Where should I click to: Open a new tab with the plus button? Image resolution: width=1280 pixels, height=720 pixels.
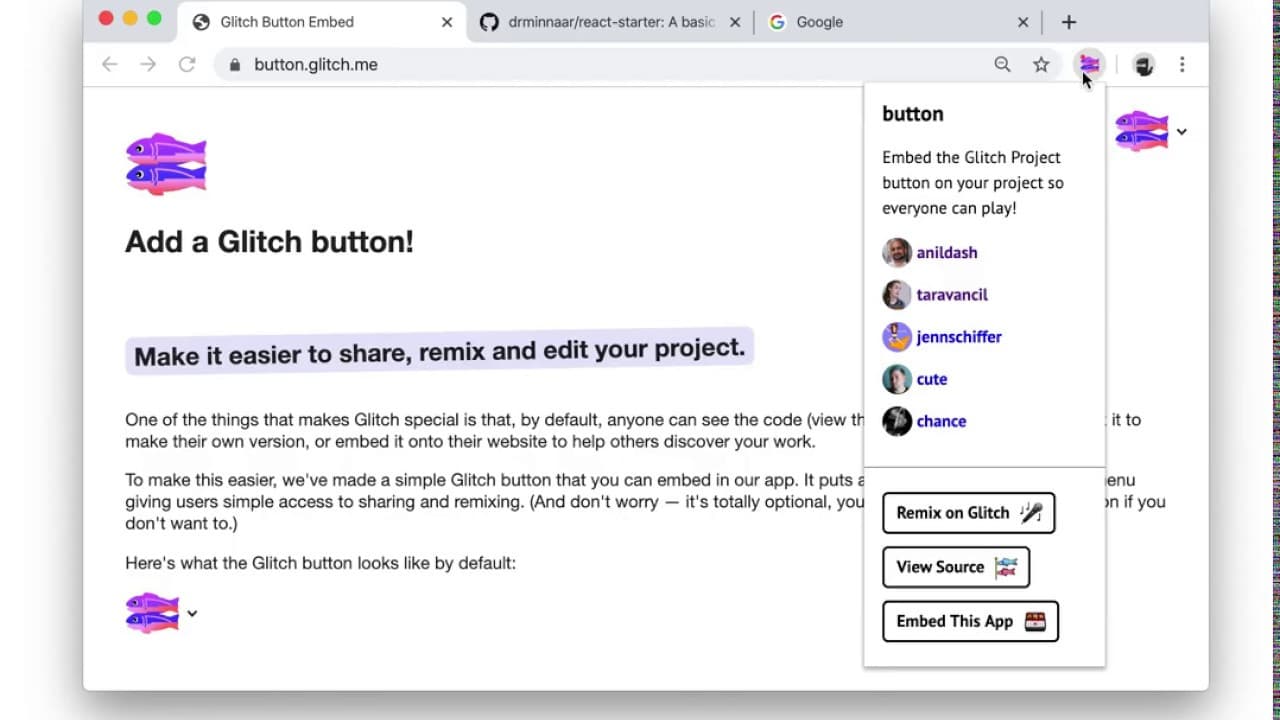tap(1069, 22)
